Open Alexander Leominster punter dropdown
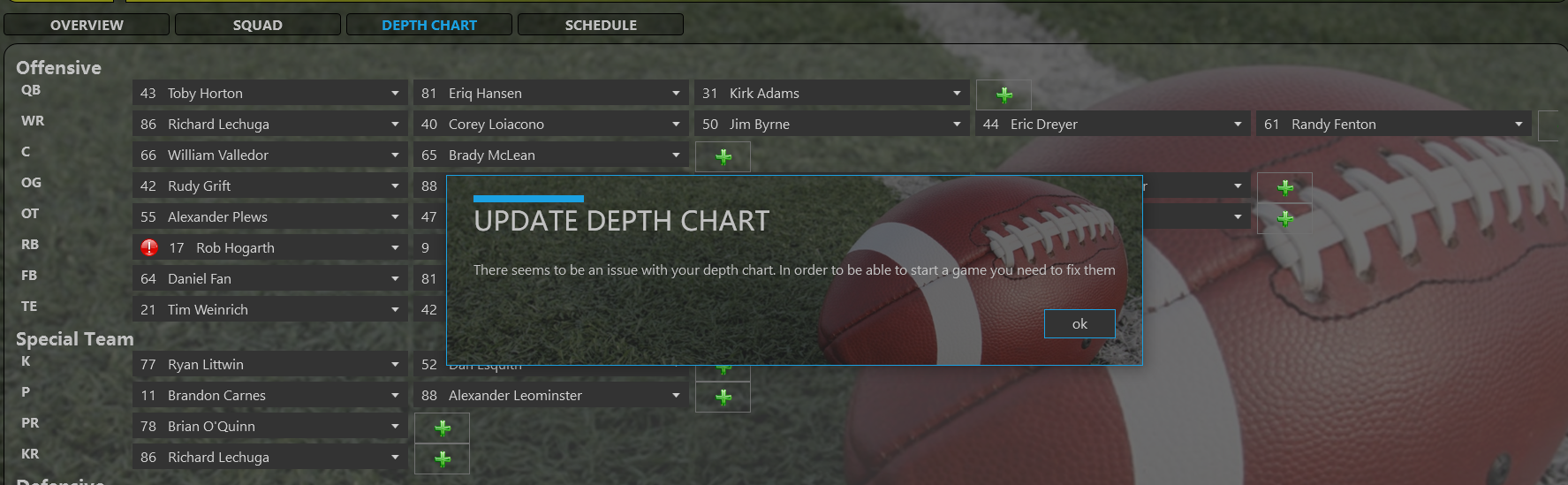 point(551,395)
